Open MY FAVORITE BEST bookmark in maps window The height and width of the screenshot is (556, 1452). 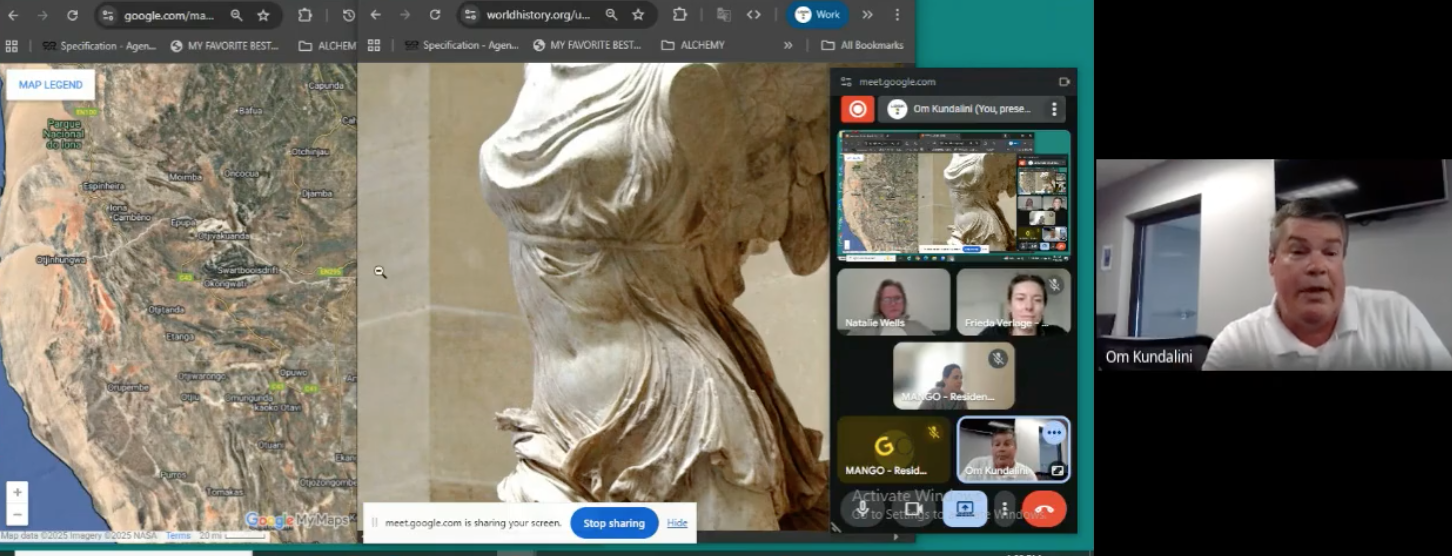point(225,45)
